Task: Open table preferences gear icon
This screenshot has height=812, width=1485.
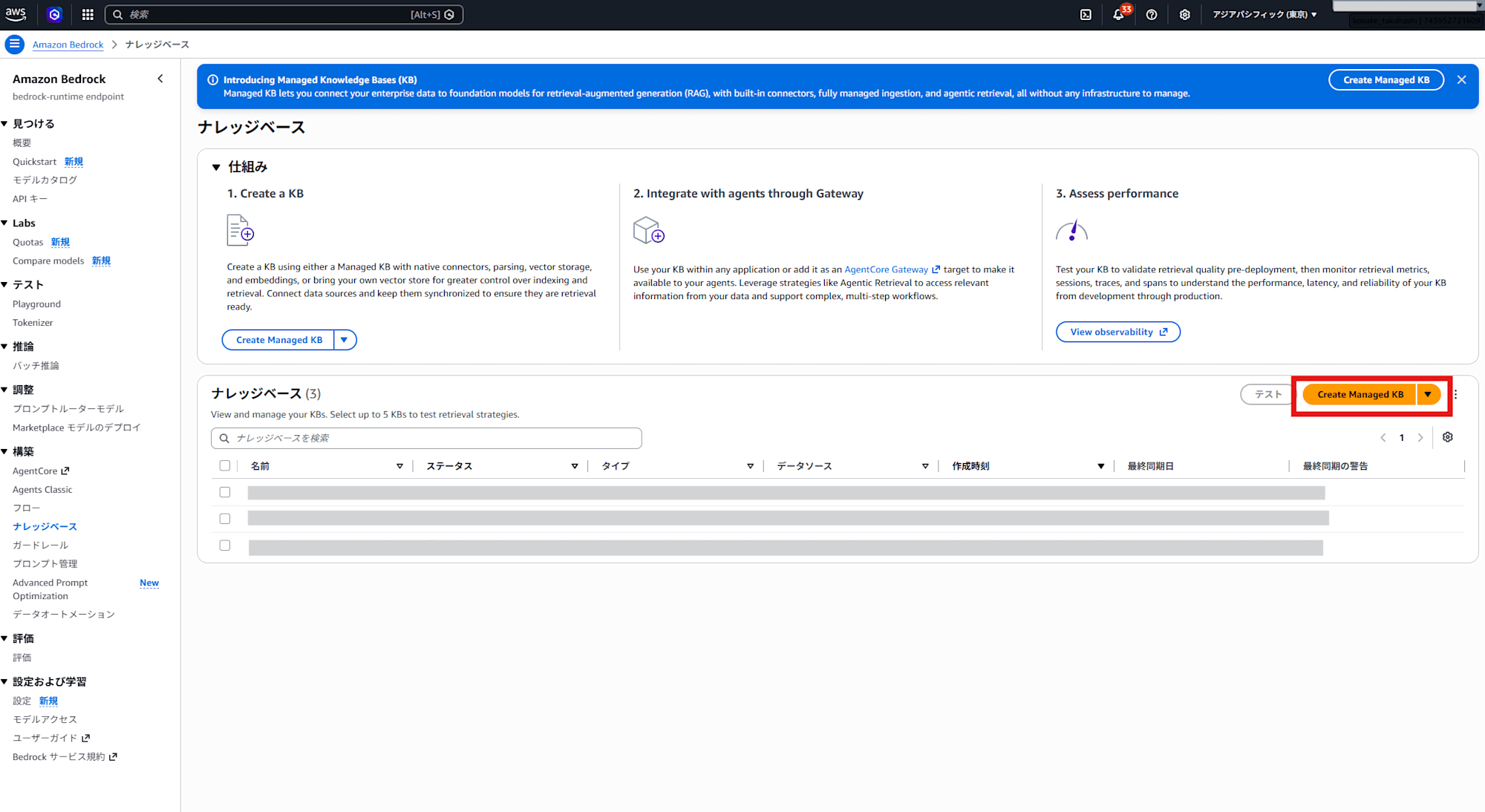Action: pos(1448,437)
